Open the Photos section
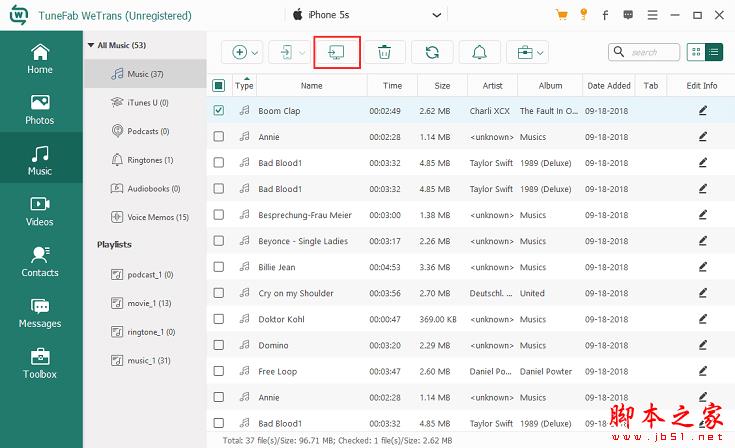735x448 pixels. (x=40, y=110)
